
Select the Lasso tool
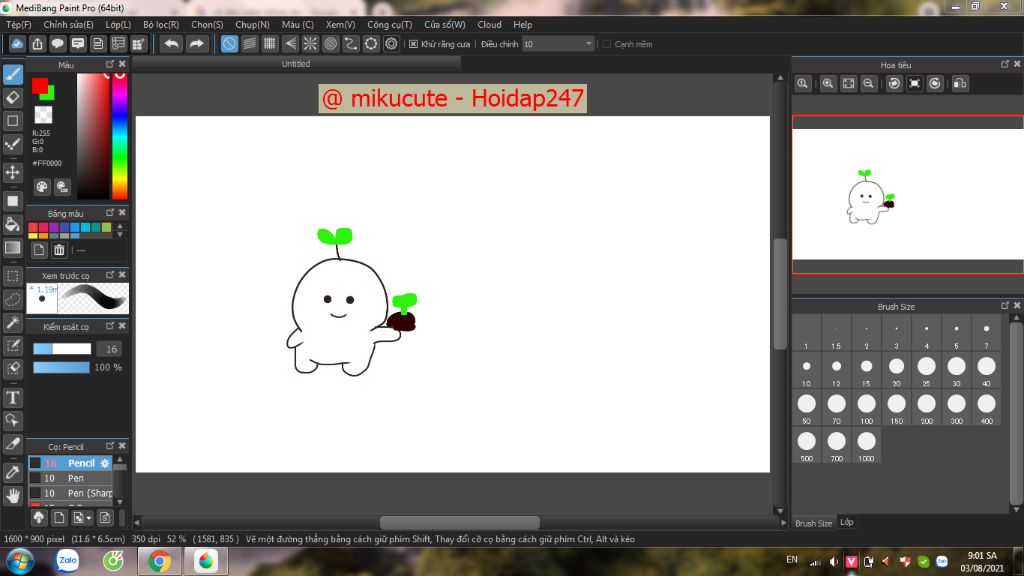tap(13, 299)
